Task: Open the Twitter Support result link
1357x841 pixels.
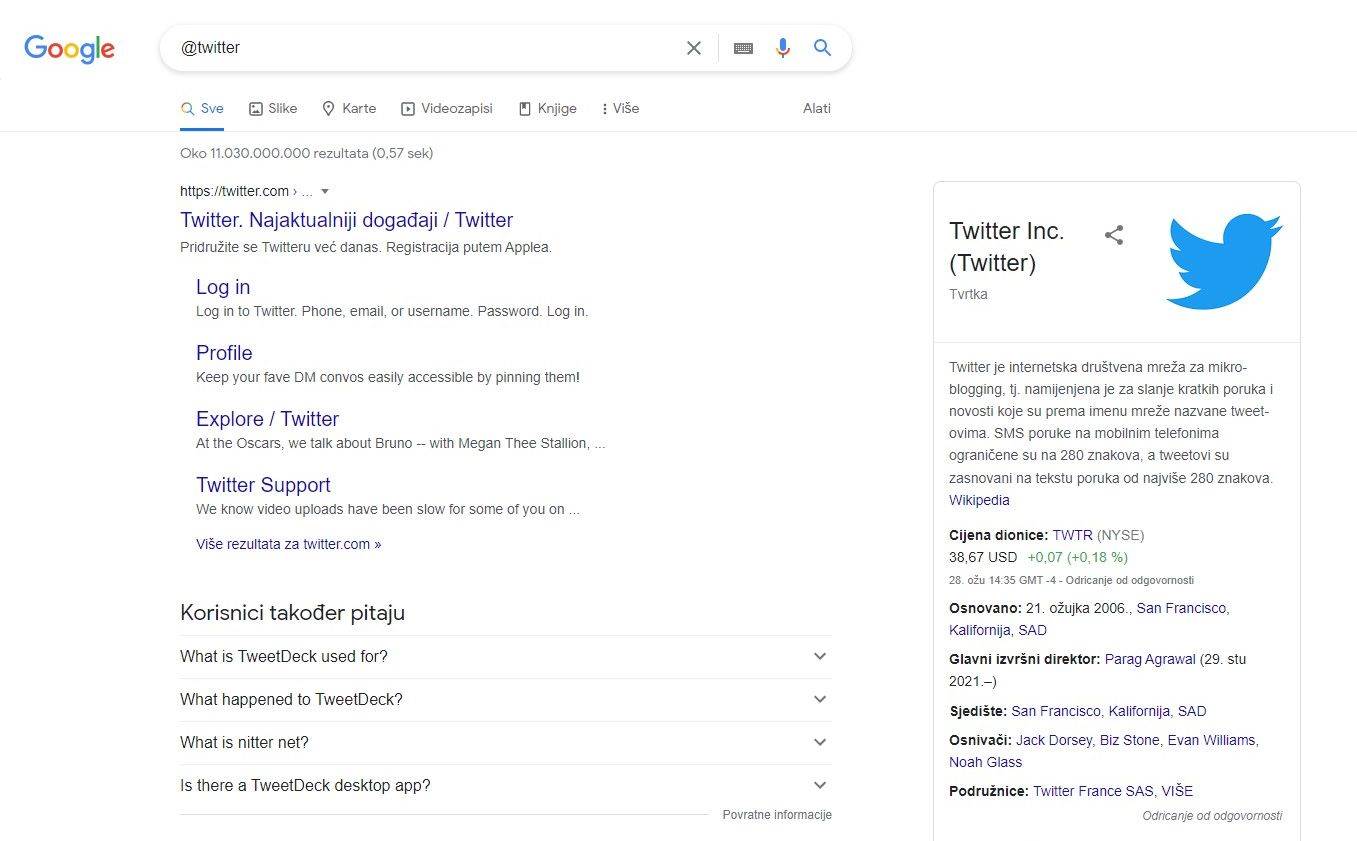Action: coord(263,485)
